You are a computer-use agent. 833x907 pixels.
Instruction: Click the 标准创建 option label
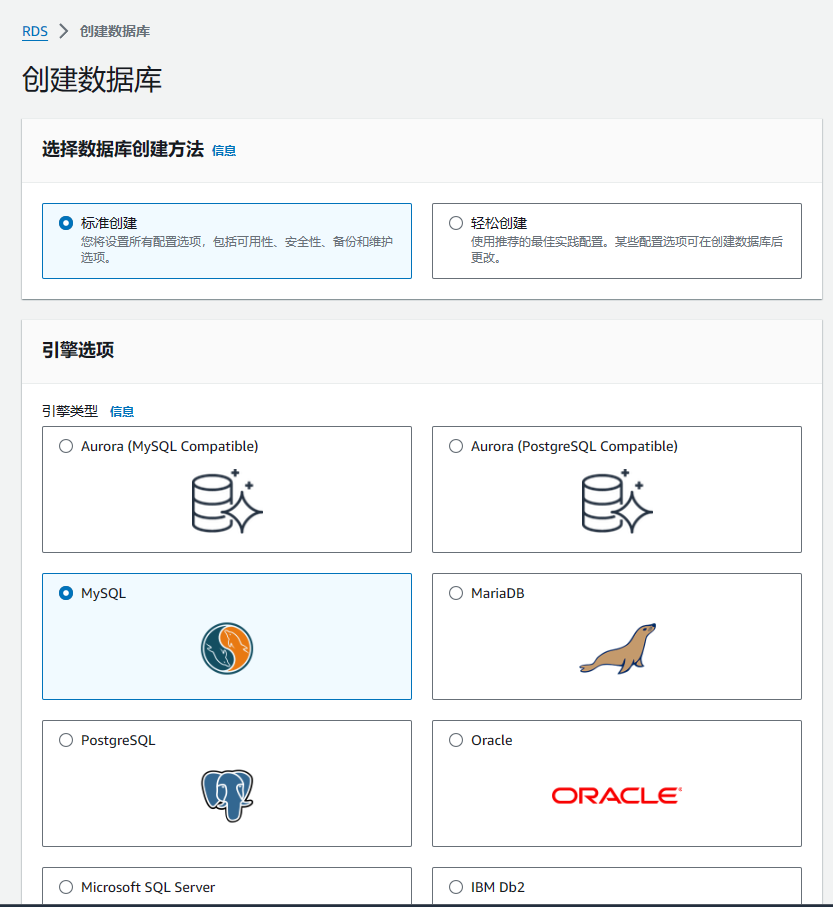pos(109,223)
